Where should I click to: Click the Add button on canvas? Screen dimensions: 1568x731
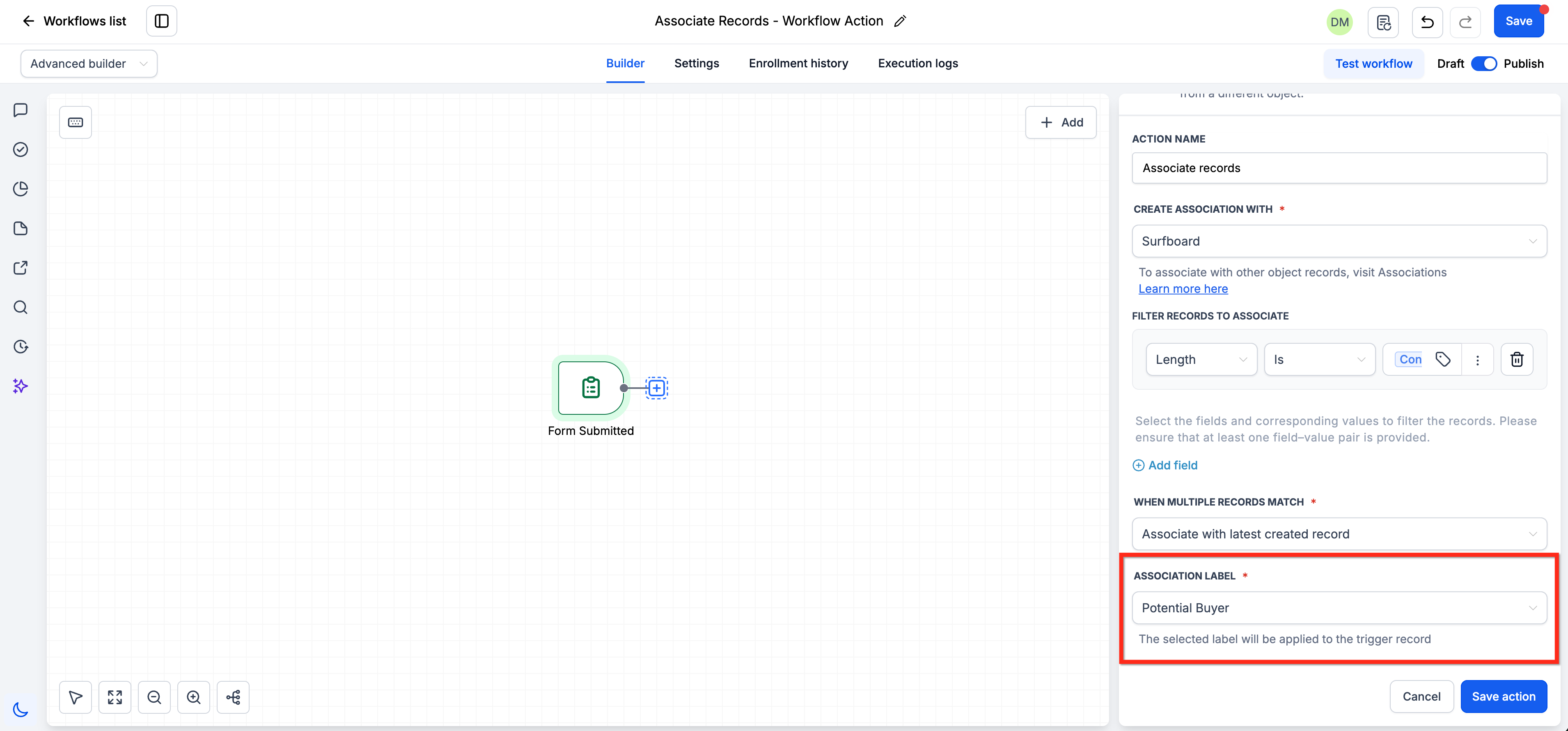[1060, 122]
